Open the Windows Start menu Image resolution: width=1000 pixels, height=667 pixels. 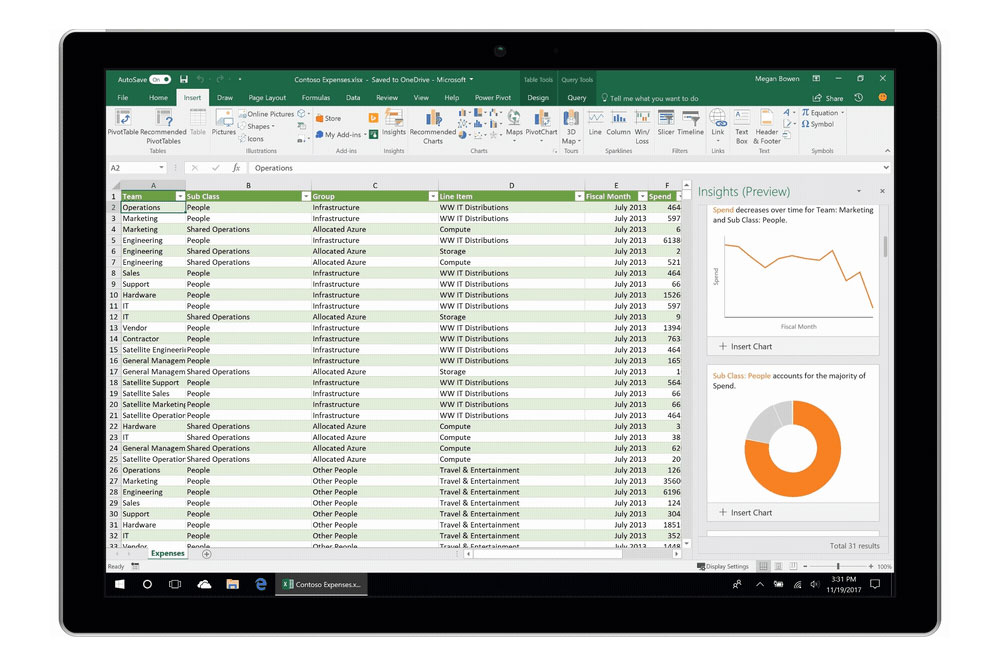(120, 584)
